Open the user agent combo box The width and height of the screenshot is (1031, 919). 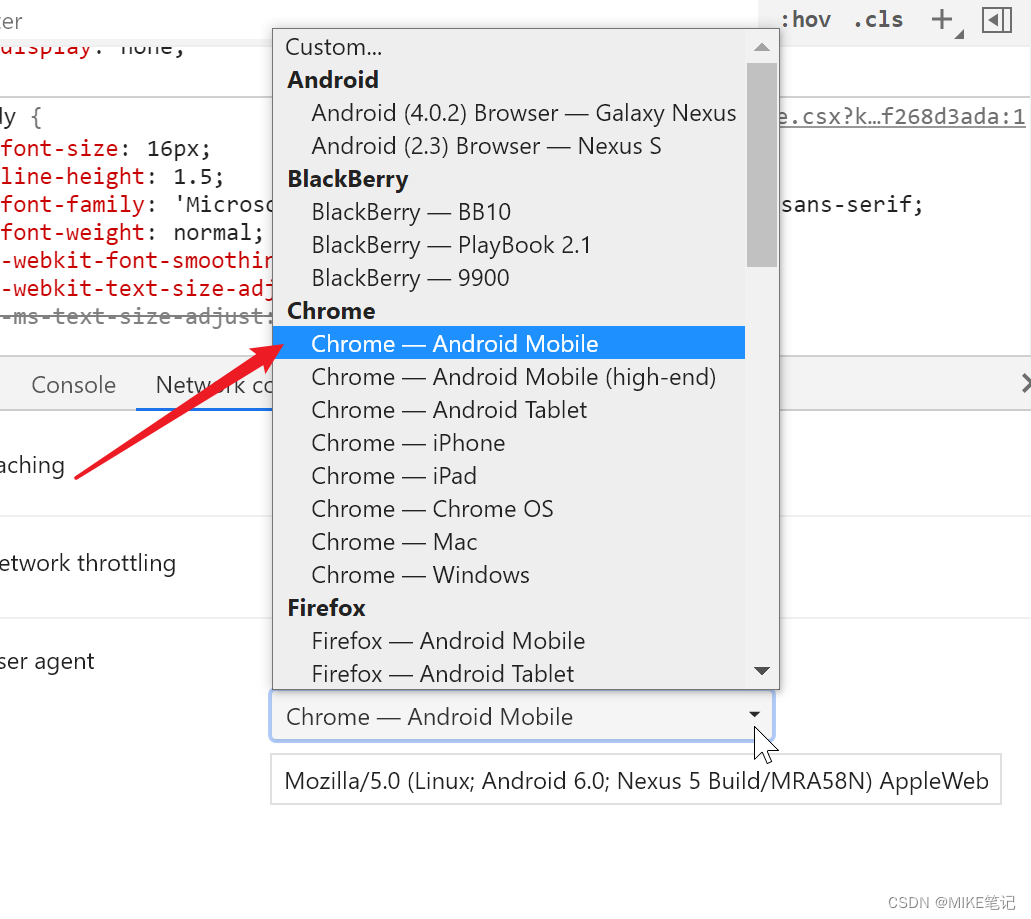pyautogui.click(x=522, y=716)
